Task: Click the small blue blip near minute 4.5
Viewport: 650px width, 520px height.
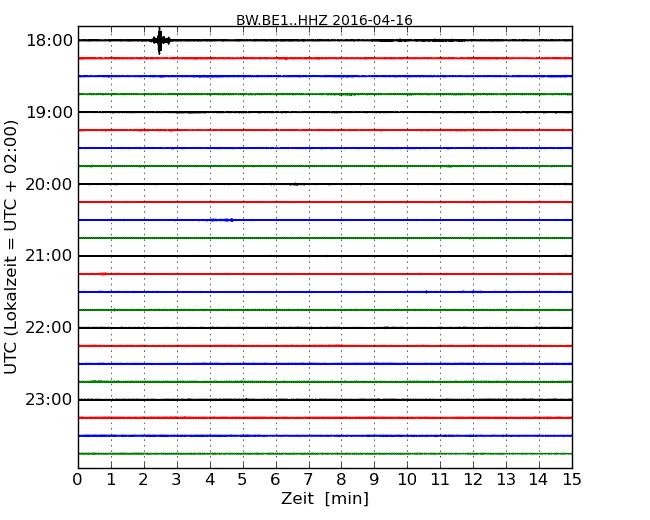Action: pos(223,220)
